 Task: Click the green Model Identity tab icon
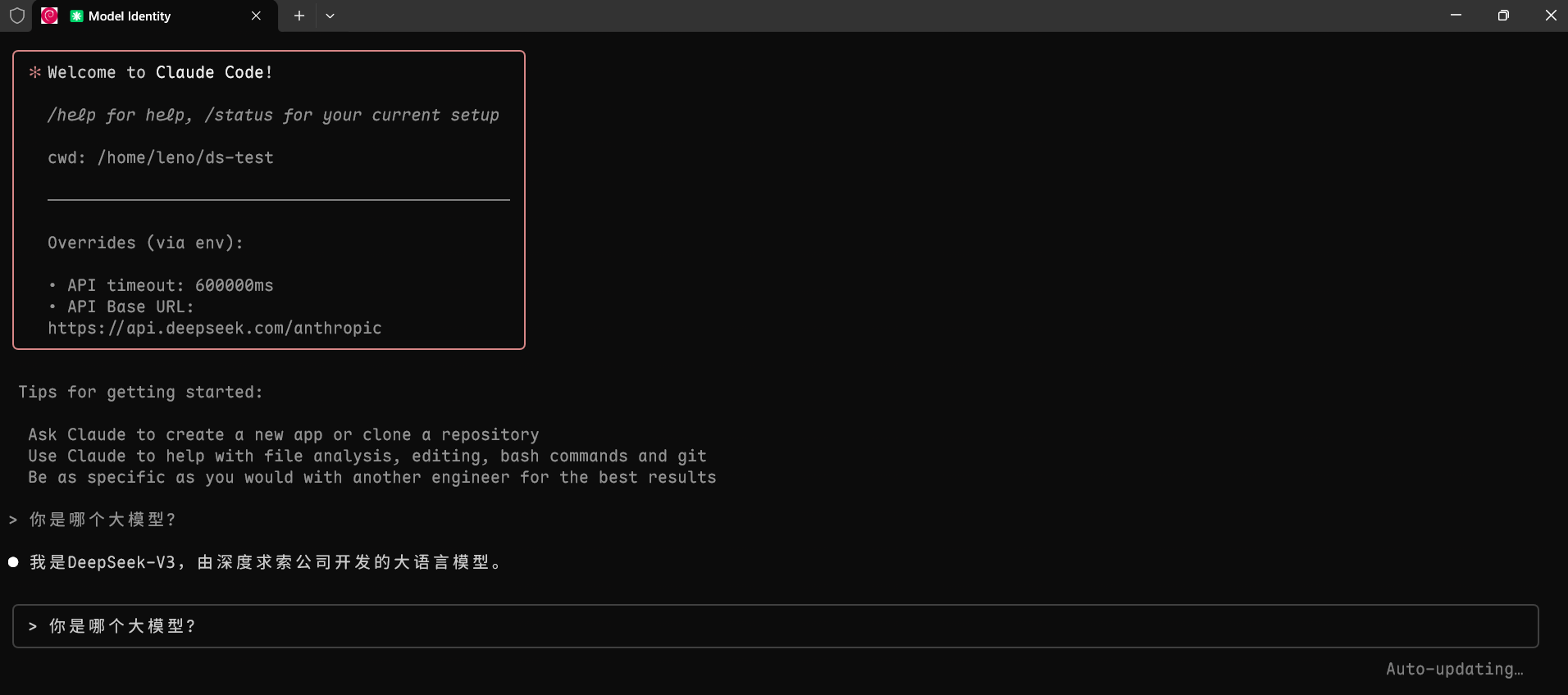click(76, 16)
